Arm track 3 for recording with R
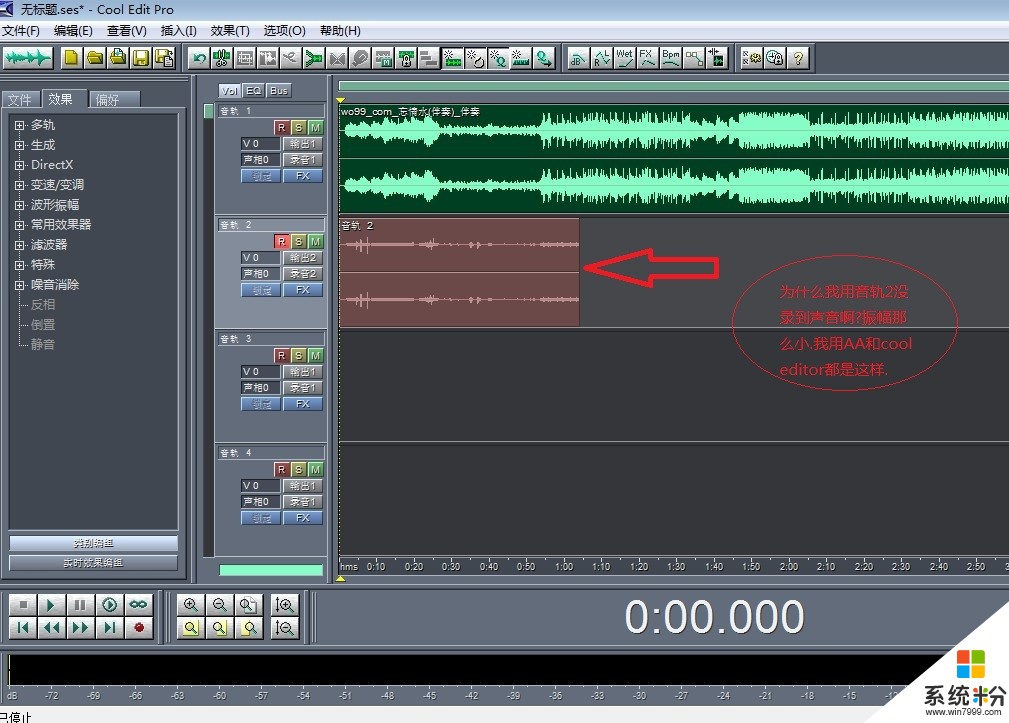Viewport: 1009px width, 723px height. [282, 355]
